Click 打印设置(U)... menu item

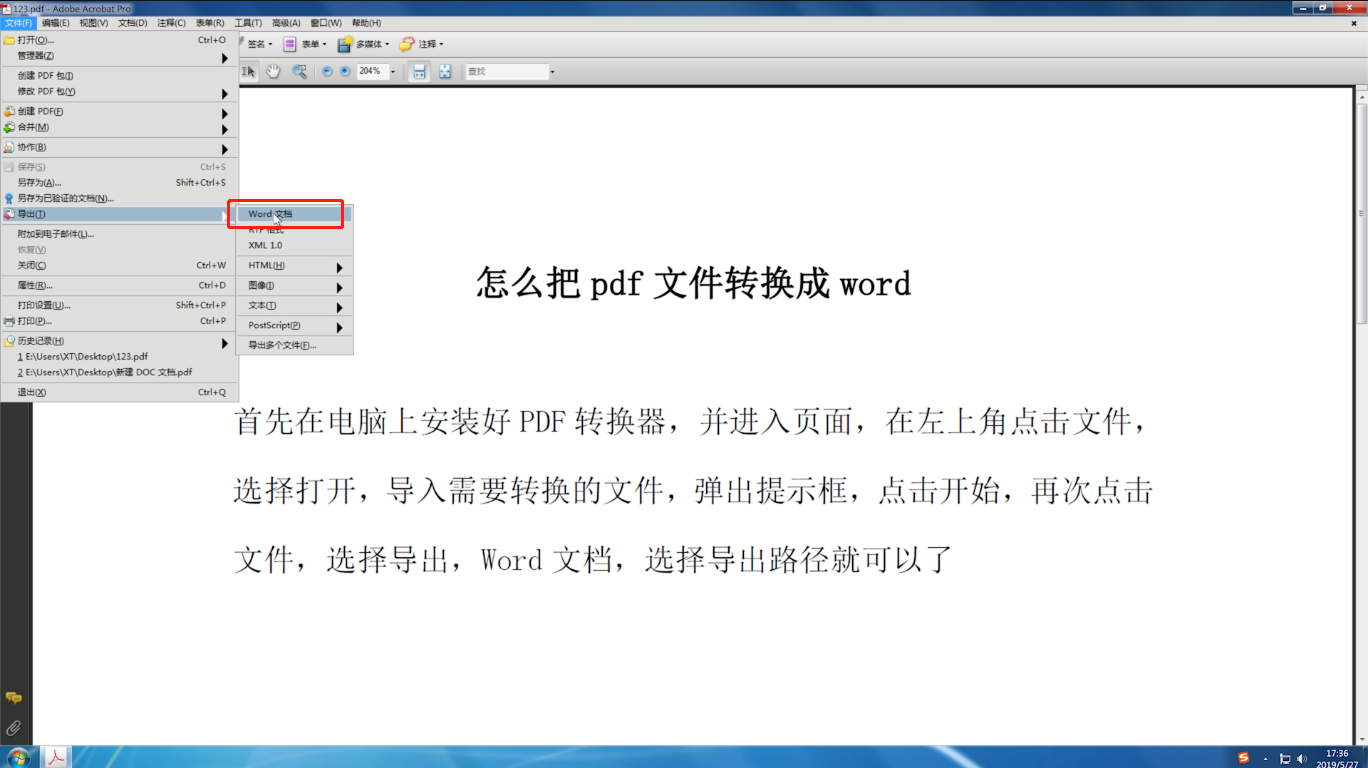pyautogui.click(x=119, y=305)
